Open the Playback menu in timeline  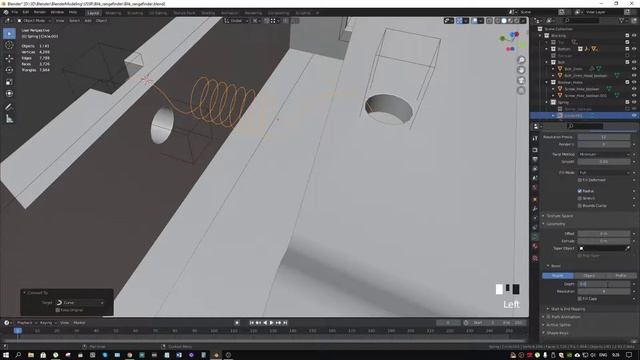point(26,323)
